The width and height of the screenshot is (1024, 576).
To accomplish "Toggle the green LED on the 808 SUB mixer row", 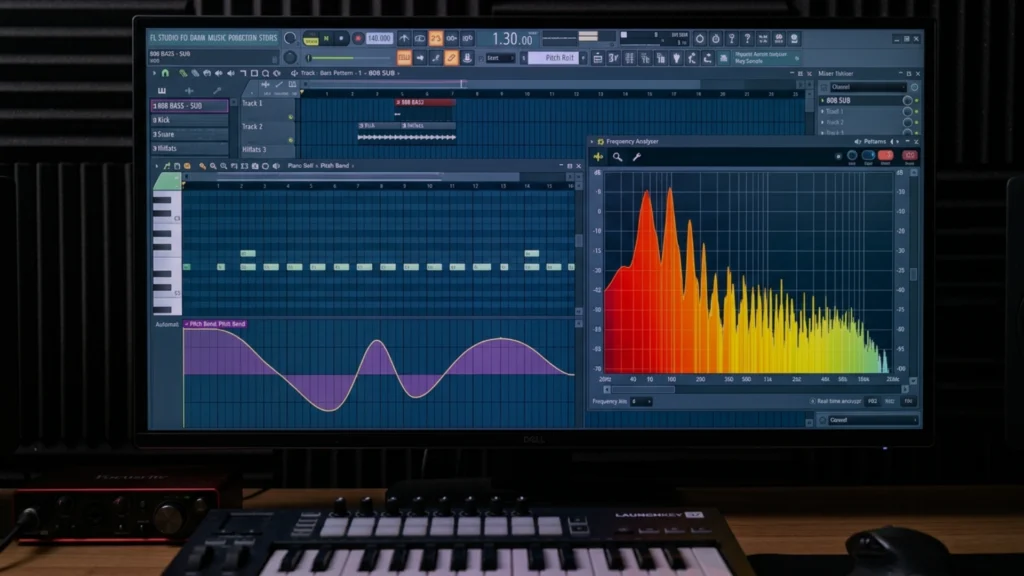I will (x=916, y=101).
